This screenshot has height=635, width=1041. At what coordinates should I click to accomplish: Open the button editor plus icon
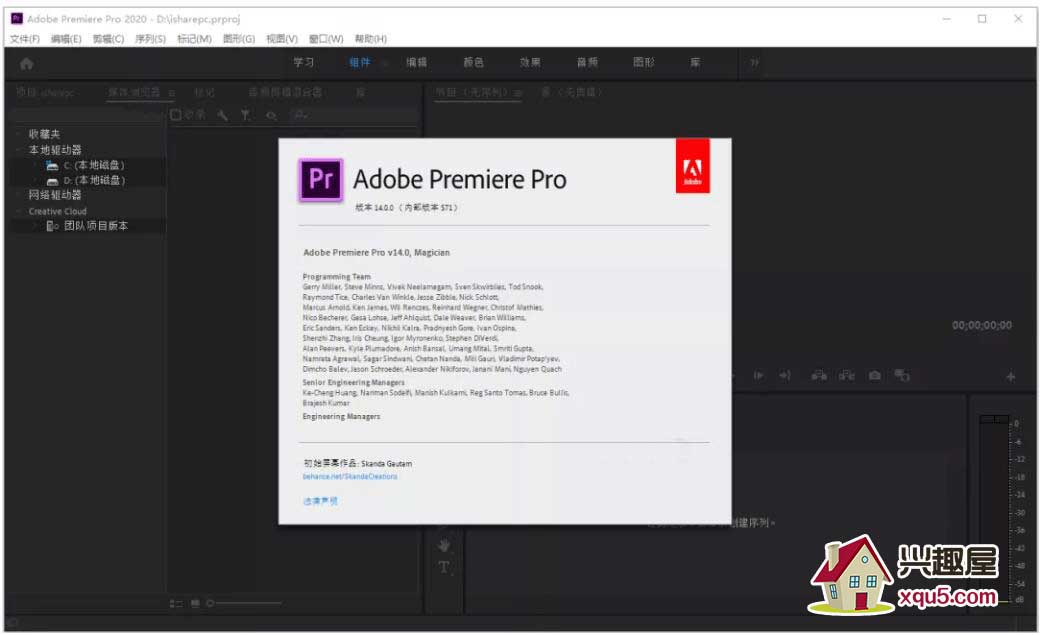[1010, 377]
